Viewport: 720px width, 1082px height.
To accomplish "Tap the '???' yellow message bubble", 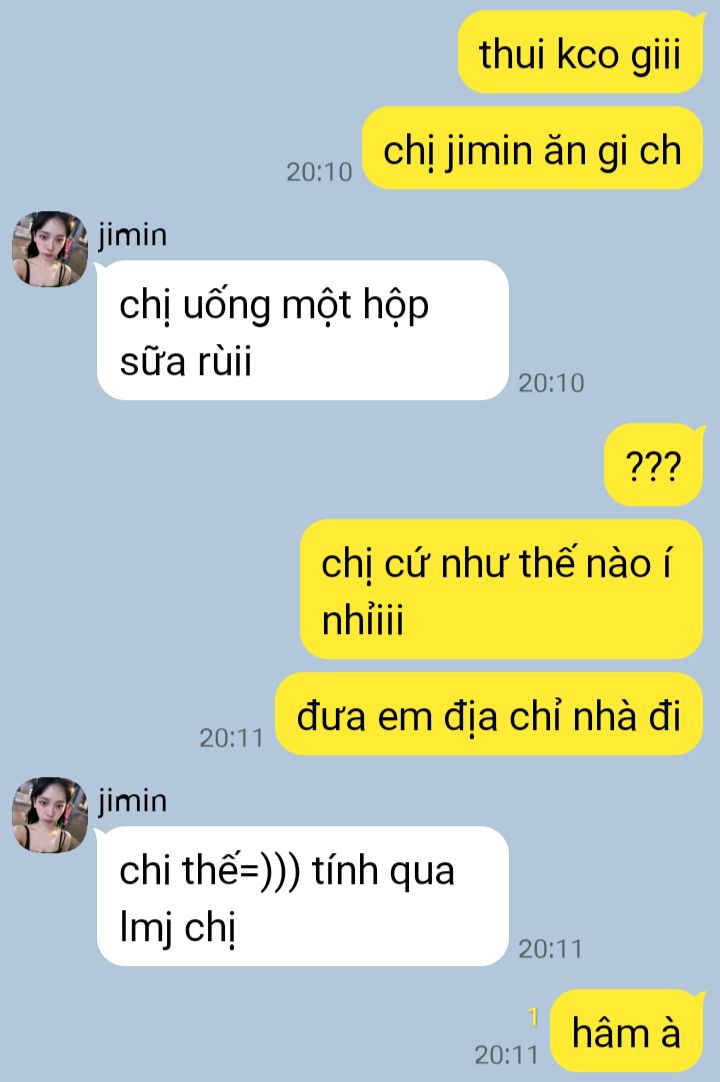I will click(654, 465).
